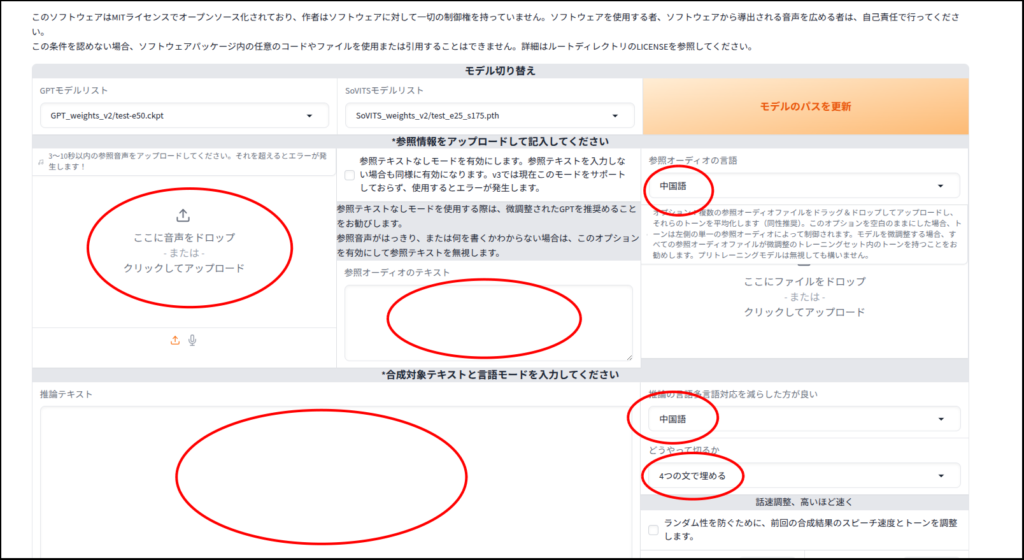
Task: Click the microphone record icon
Action: coord(192,340)
